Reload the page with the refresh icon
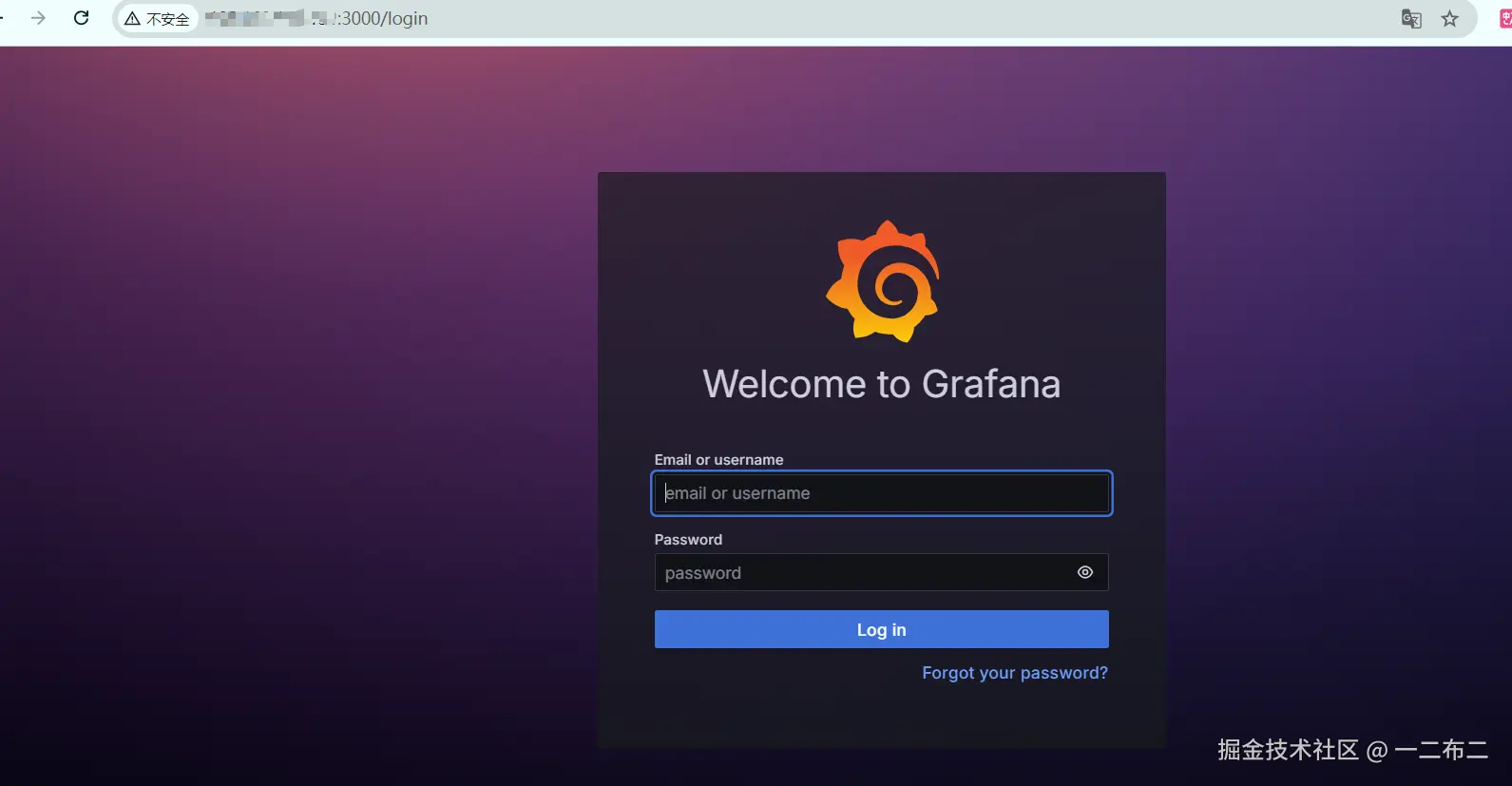Image resolution: width=1512 pixels, height=786 pixels. tap(82, 18)
